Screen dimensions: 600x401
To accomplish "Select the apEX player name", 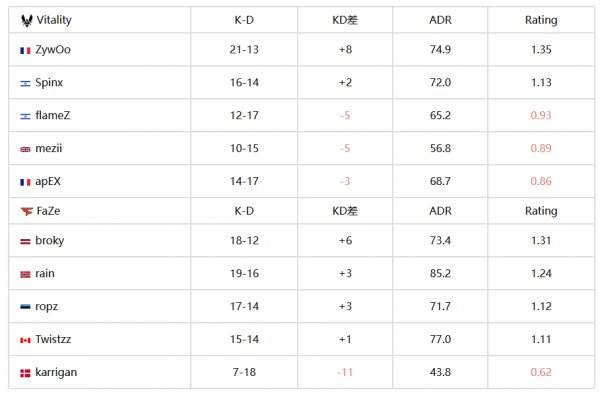I will (48, 181).
